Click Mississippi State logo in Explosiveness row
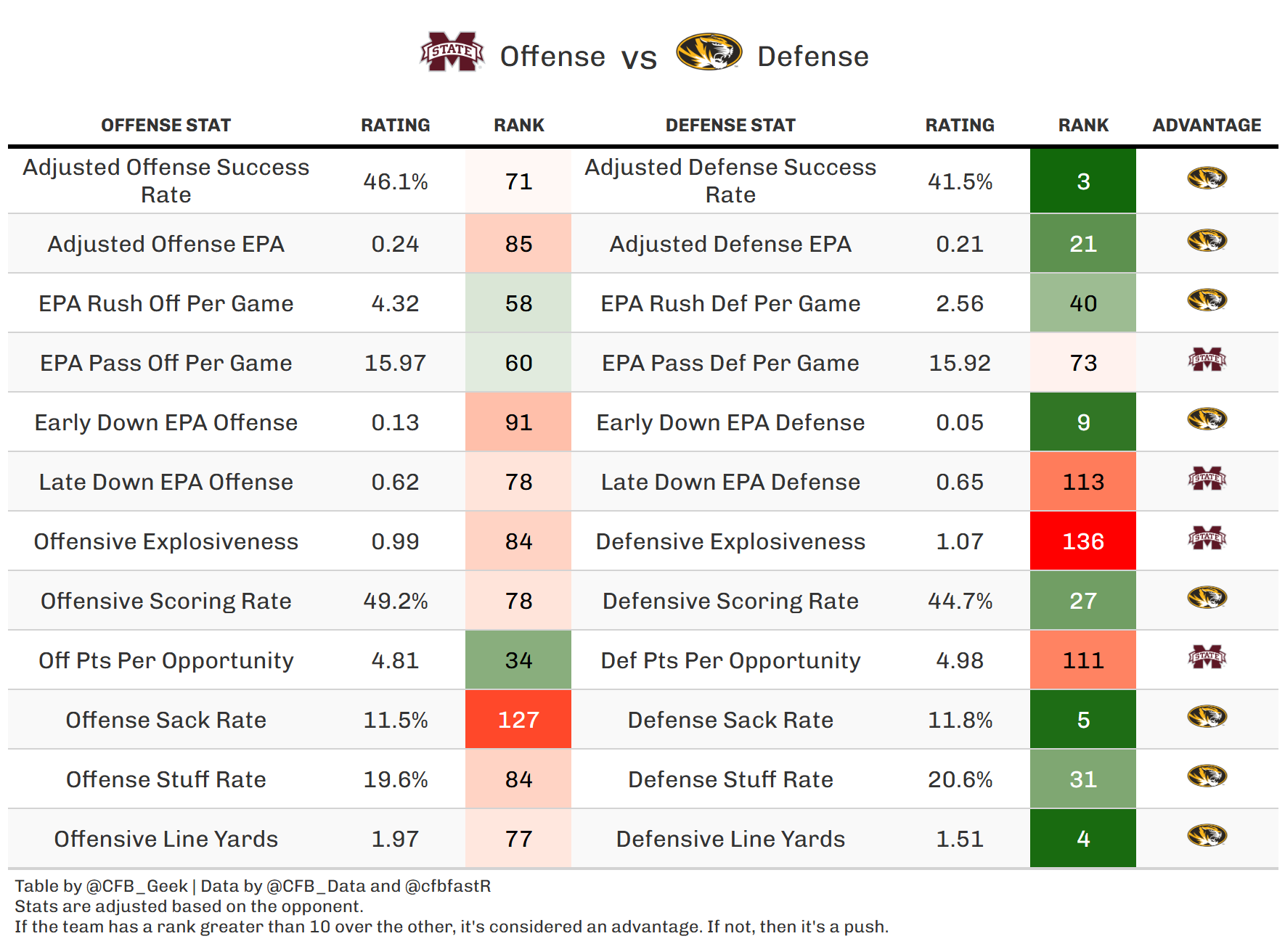 pos(1207,538)
